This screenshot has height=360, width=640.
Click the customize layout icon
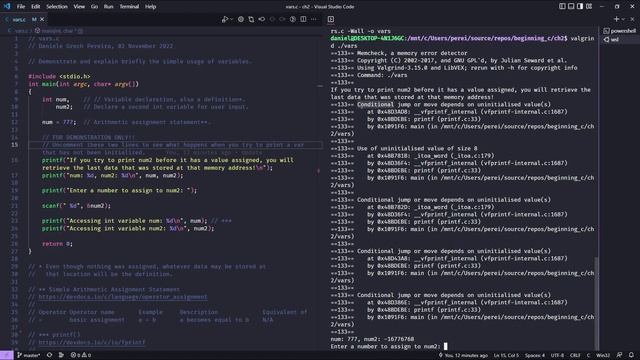pyautogui.click(x=589, y=7)
